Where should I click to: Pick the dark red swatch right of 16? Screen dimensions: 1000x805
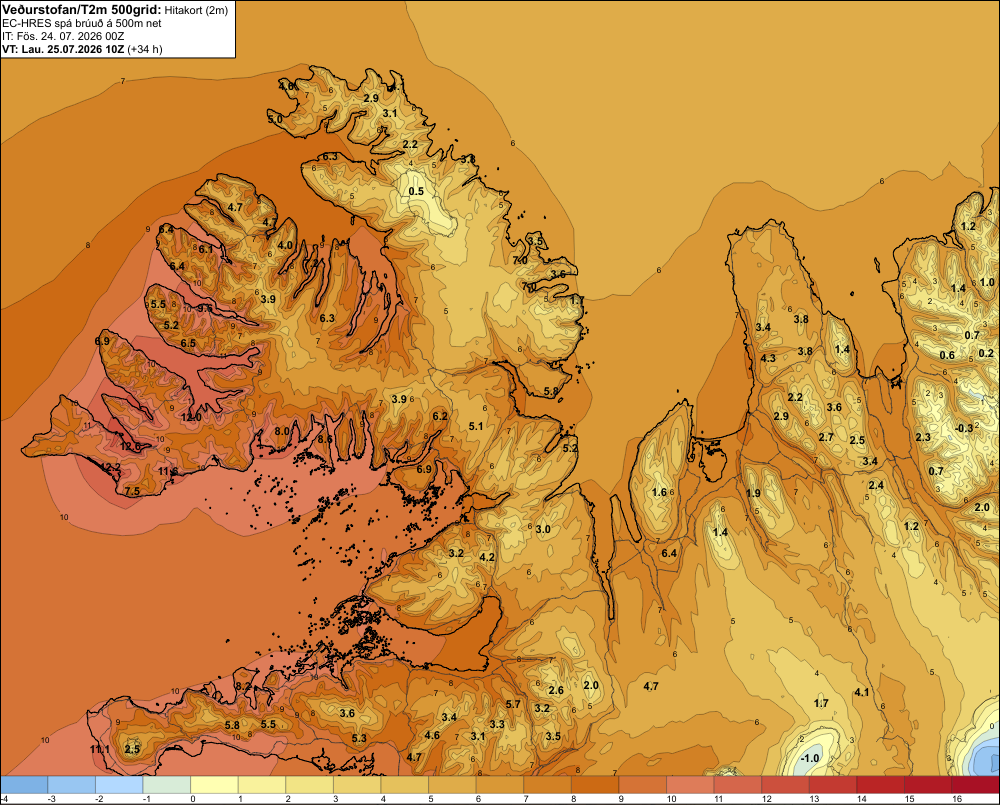[976, 785]
